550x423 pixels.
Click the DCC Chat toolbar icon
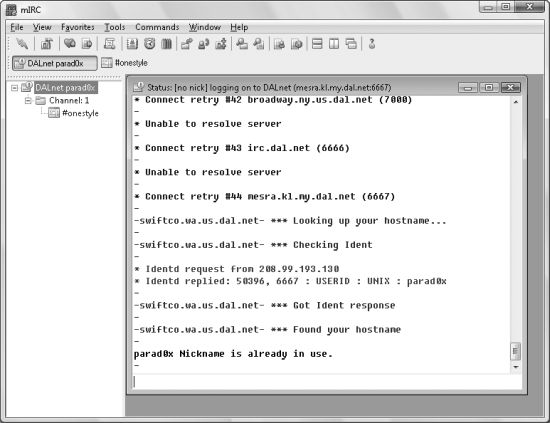(204, 44)
